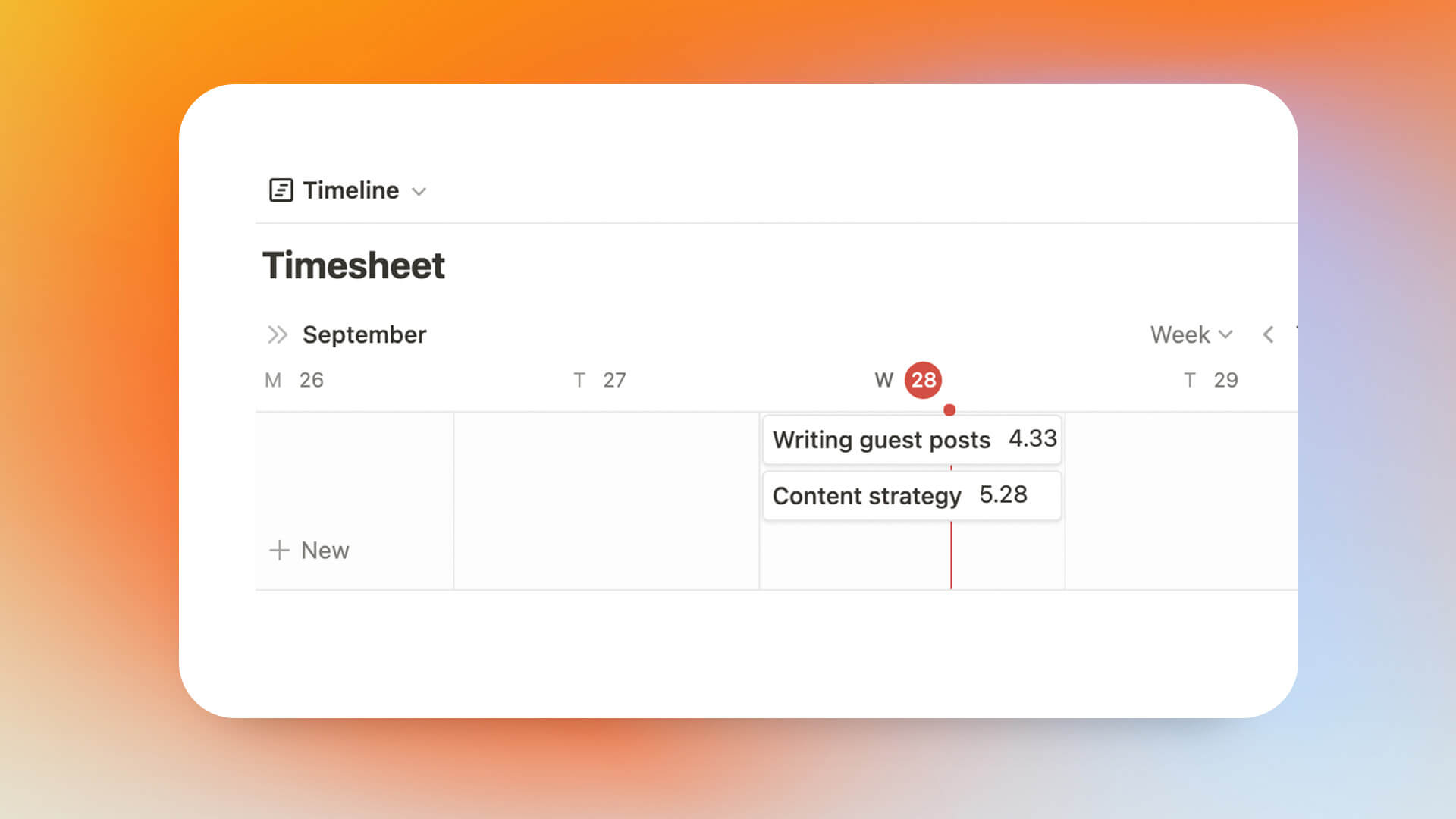Click on the 4.33 hours value
The image size is (1456, 819).
coord(1031,438)
